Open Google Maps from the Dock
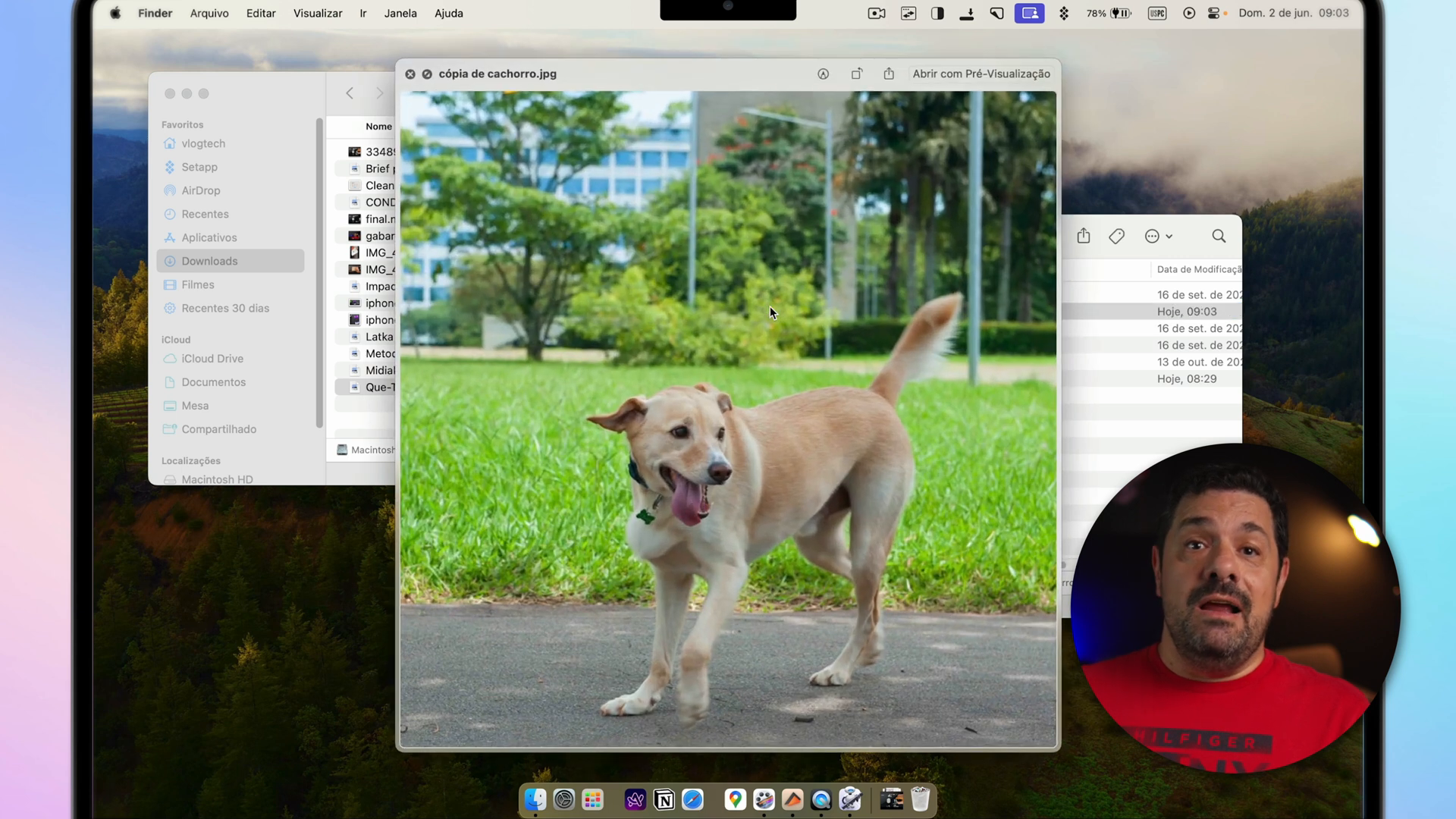 [x=735, y=799]
